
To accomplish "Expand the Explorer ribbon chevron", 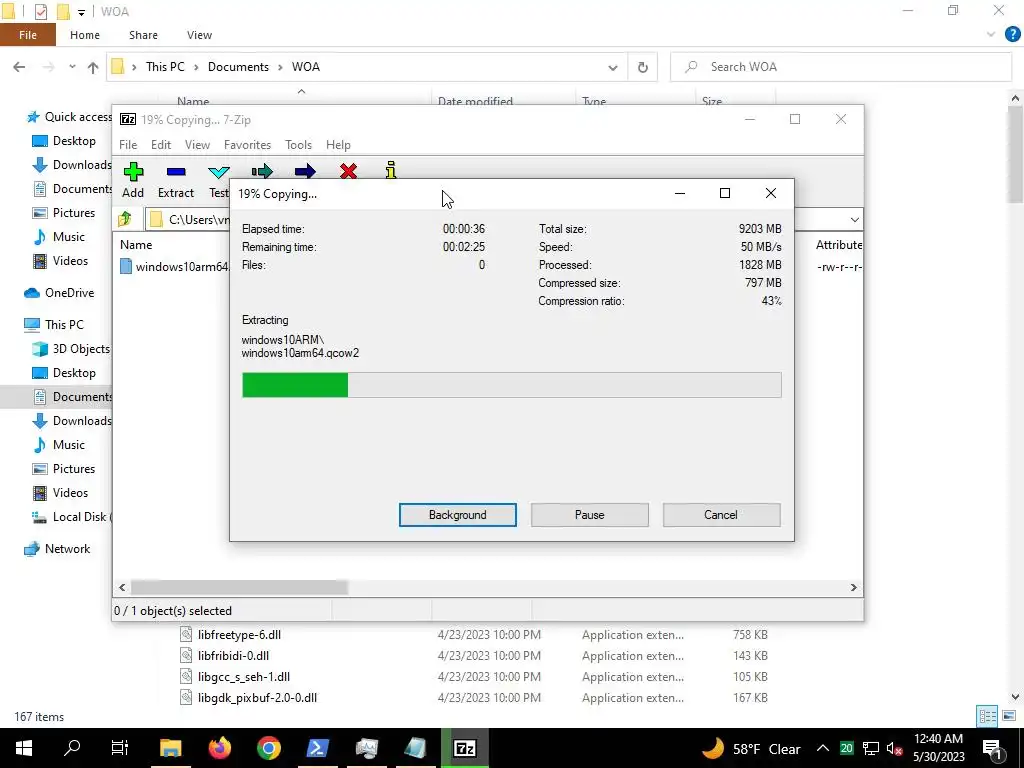I will pyautogui.click(x=991, y=35).
